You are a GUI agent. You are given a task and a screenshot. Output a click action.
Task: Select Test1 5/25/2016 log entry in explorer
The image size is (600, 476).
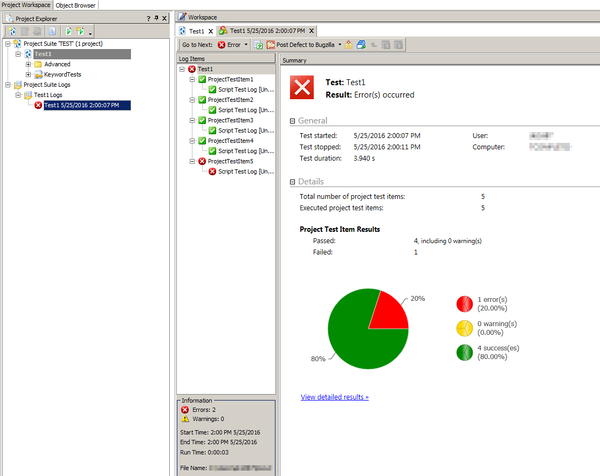pos(87,105)
